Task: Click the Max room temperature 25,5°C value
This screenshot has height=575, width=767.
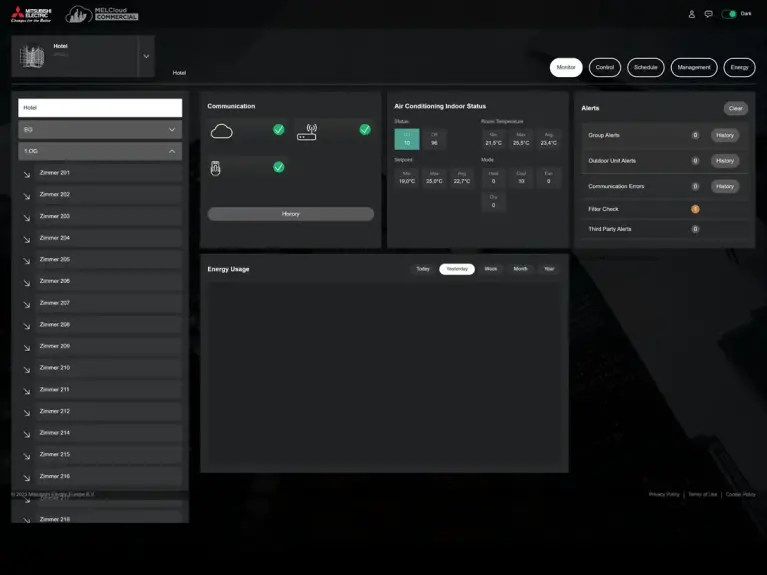Action: click(x=521, y=143)
